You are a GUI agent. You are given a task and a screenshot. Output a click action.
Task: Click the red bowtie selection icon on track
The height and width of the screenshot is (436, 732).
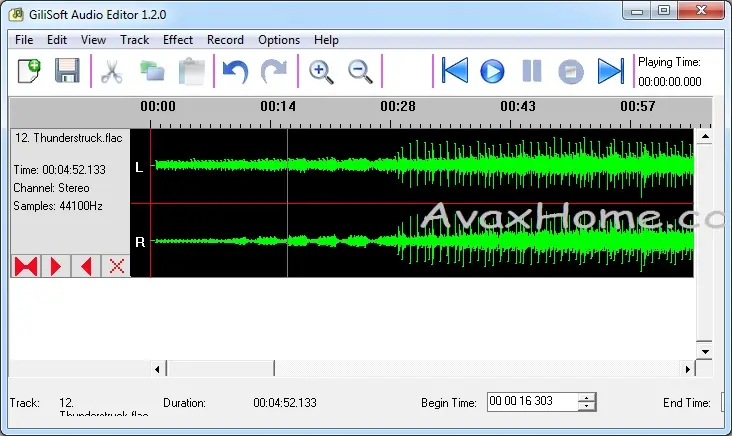[26, 266]
